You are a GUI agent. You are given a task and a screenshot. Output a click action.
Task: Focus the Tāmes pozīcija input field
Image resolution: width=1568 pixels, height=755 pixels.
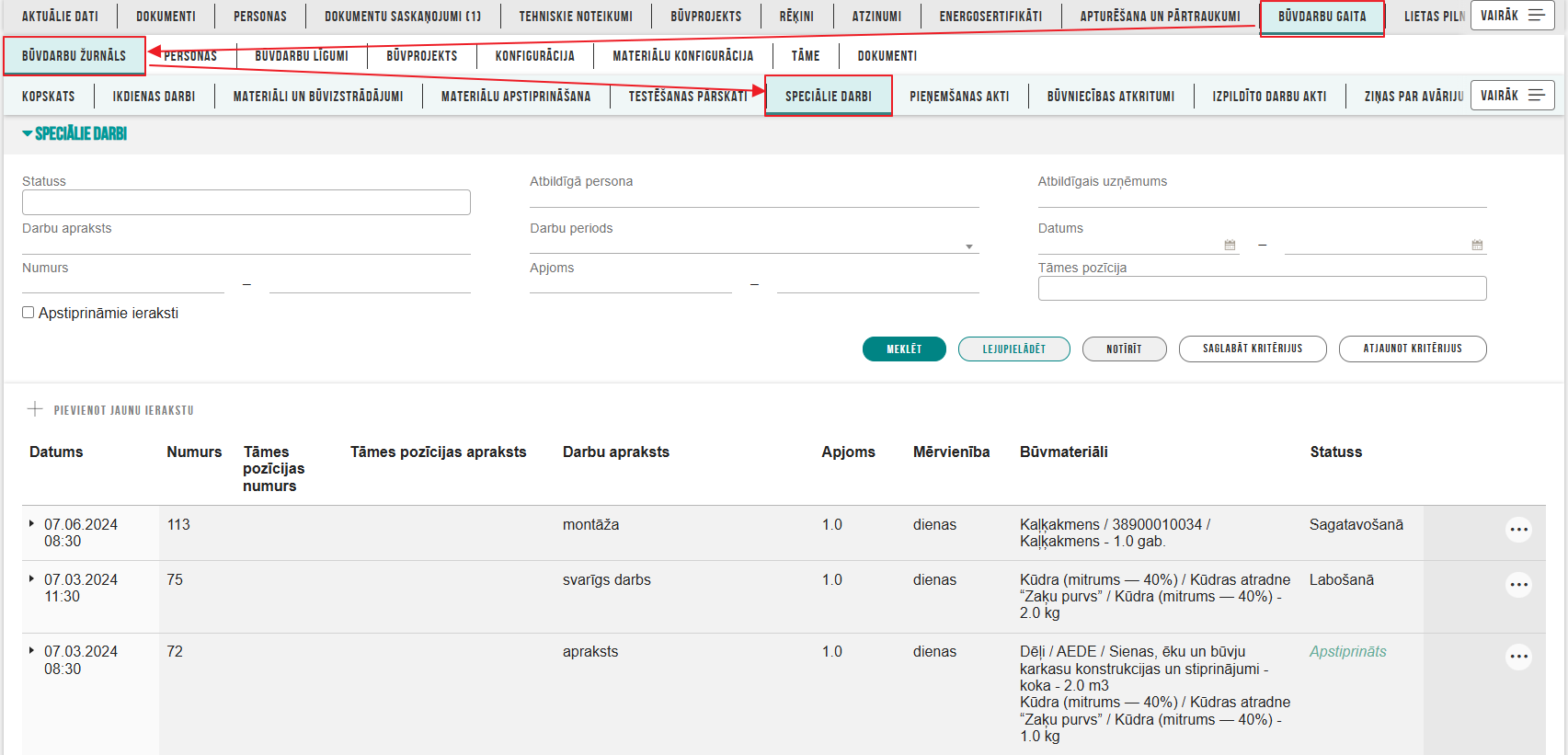click(x=1262, y=288)
